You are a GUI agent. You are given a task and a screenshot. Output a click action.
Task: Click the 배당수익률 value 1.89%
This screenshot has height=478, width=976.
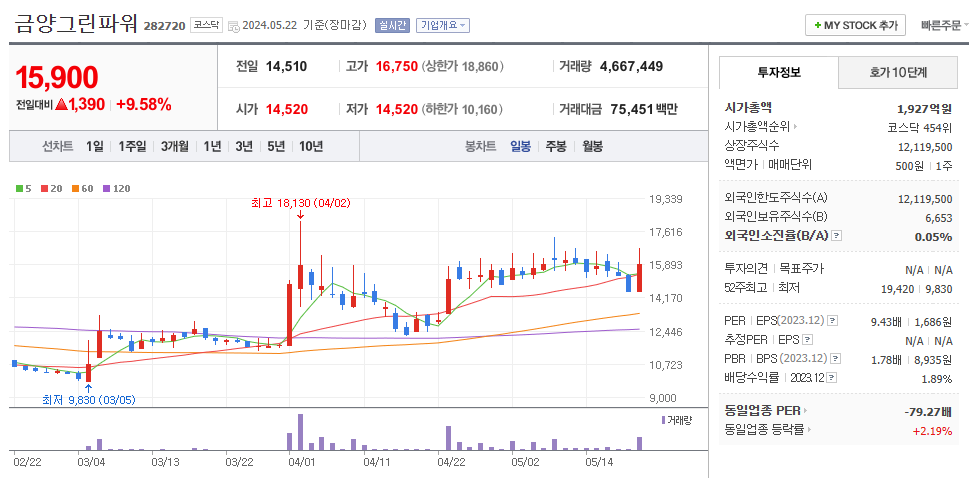936,378
